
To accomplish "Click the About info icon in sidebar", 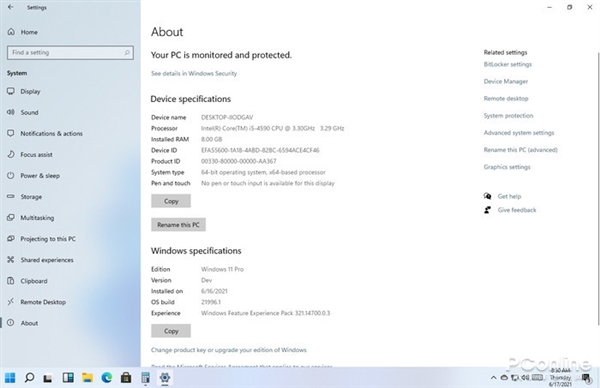I will click(11, 323).
